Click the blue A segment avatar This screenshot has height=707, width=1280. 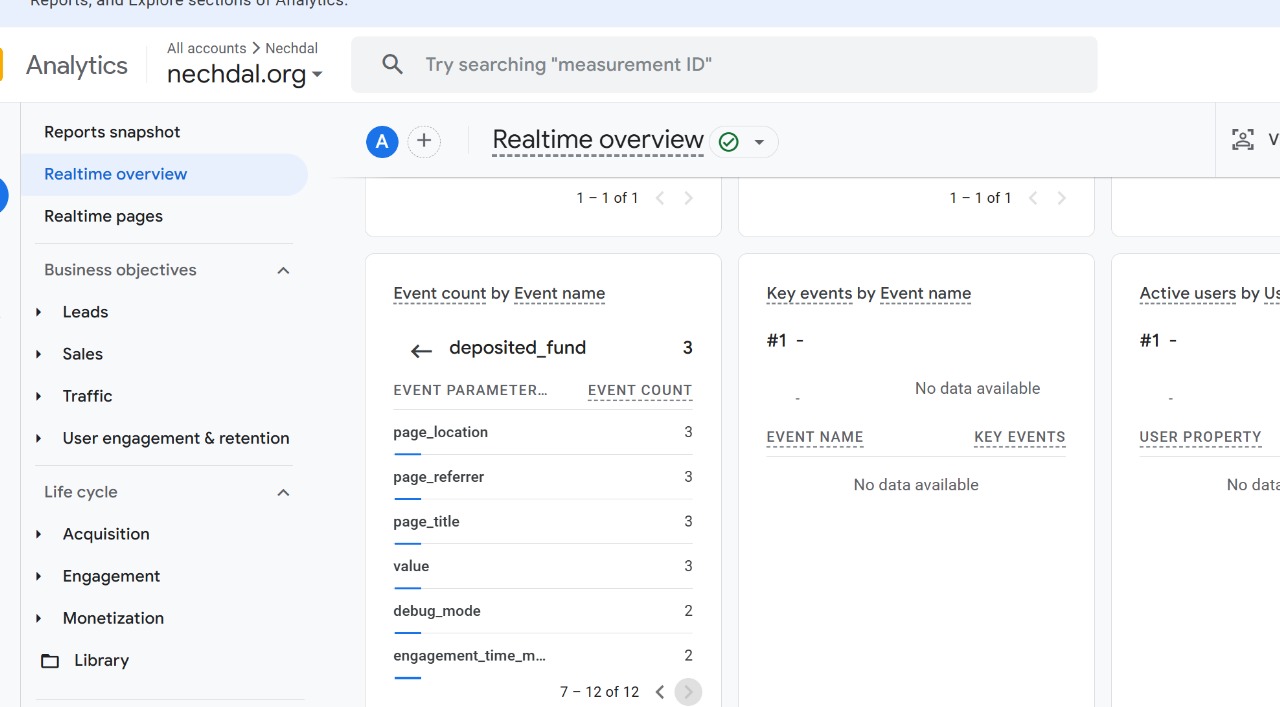coord(382,142)
